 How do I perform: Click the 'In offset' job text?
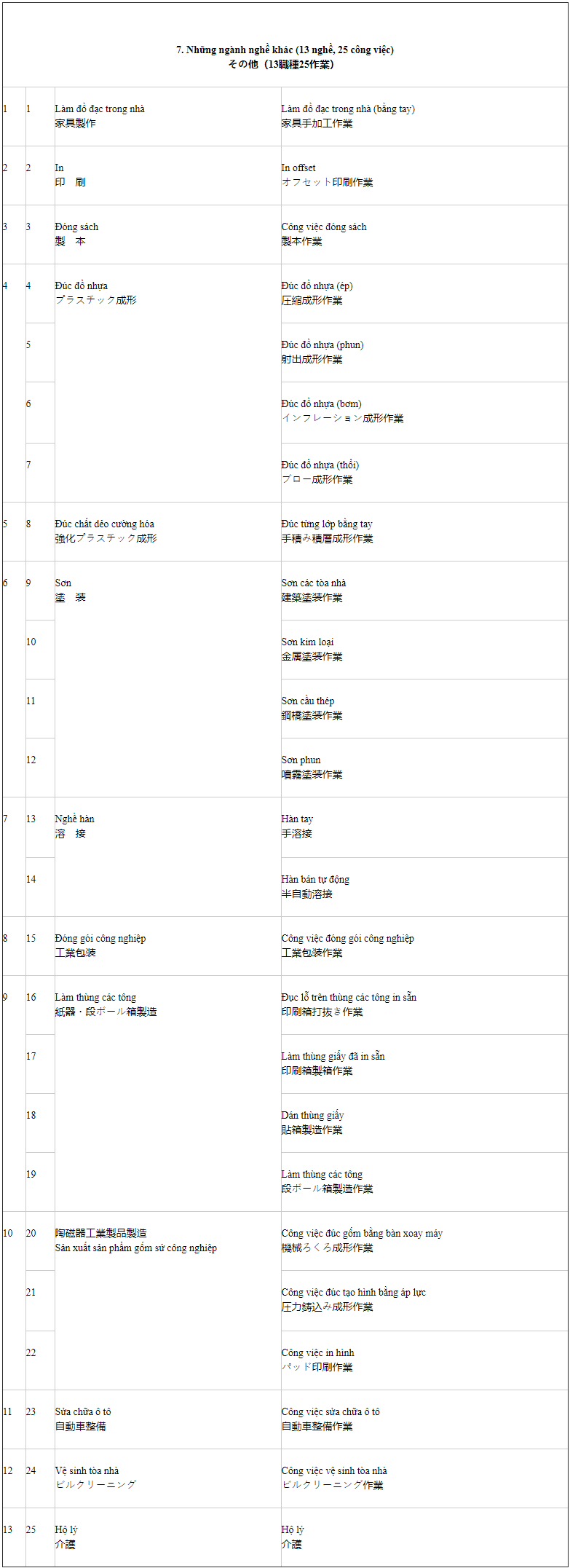click(298, 168)
